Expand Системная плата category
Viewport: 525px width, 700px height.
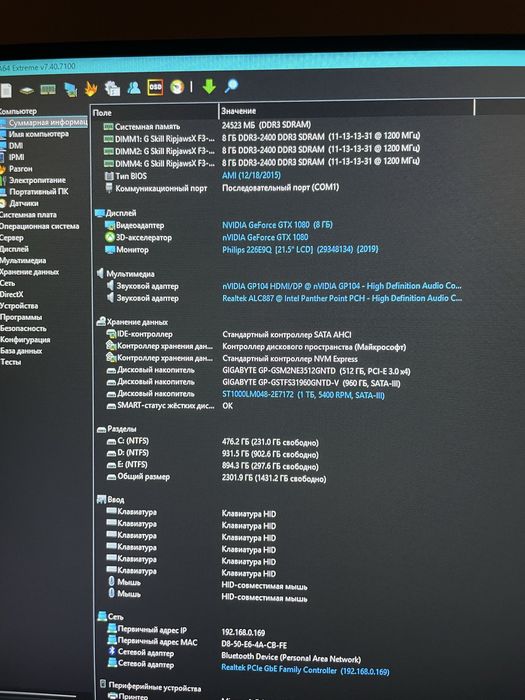coord(28,215)
